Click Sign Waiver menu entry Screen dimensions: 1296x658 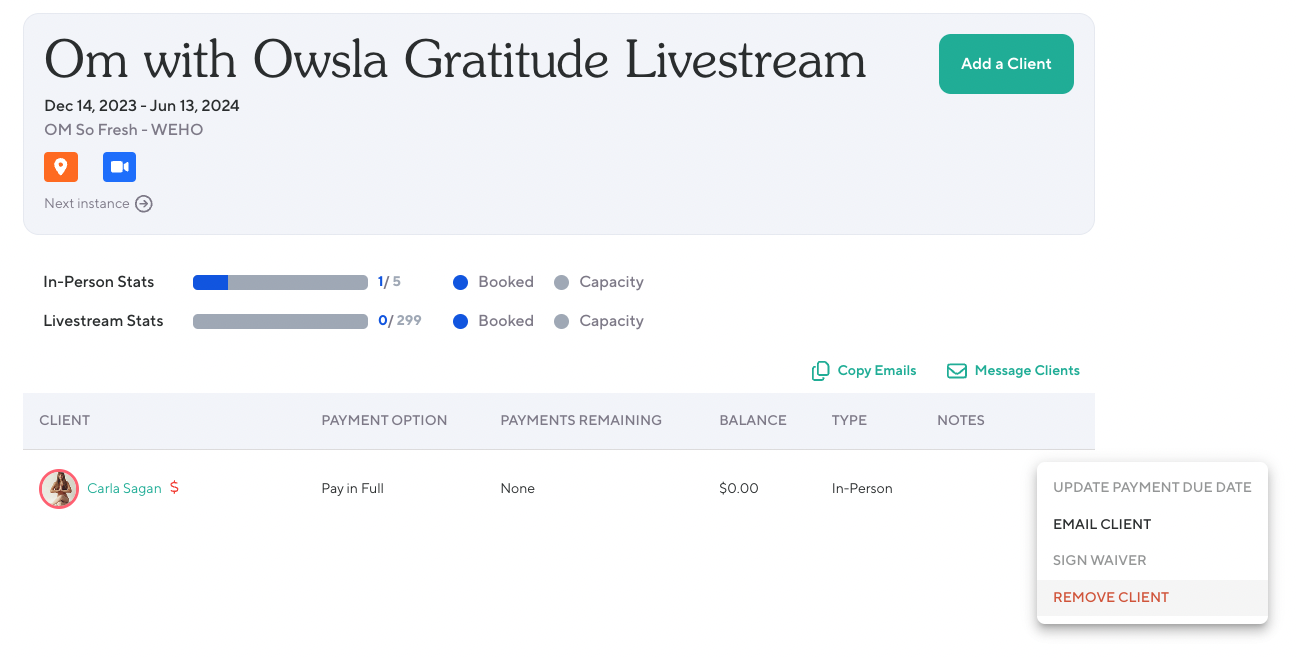[x=1100, y=560]
